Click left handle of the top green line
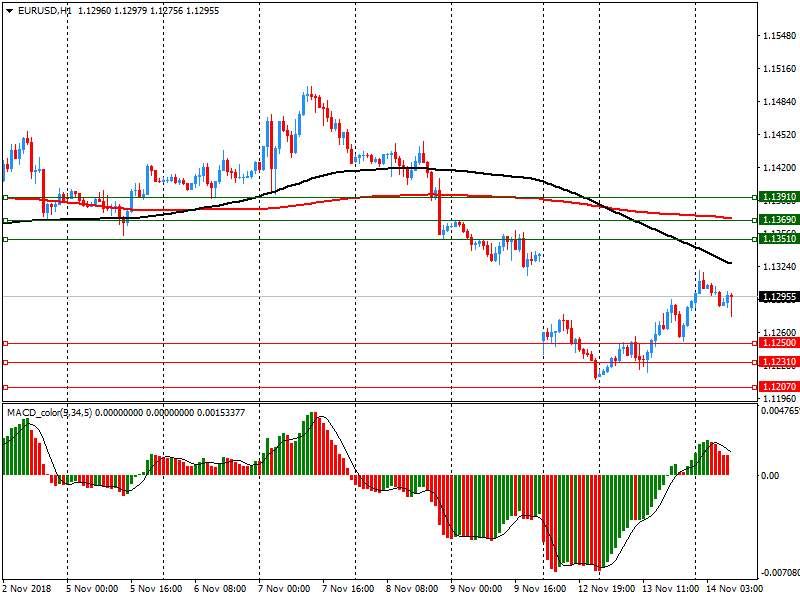The width and height of the screenshot is (800, 600). (5, 198)
